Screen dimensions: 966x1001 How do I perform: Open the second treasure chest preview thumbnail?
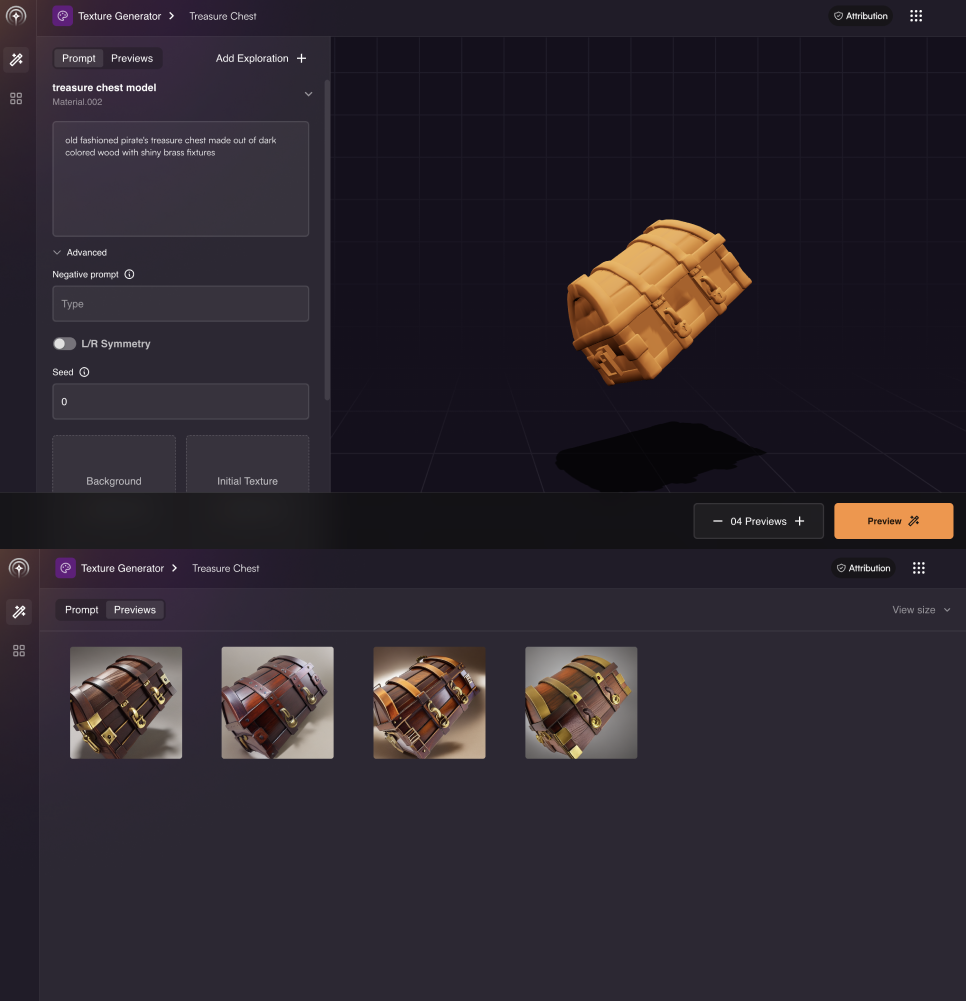[x=278, y=703]
